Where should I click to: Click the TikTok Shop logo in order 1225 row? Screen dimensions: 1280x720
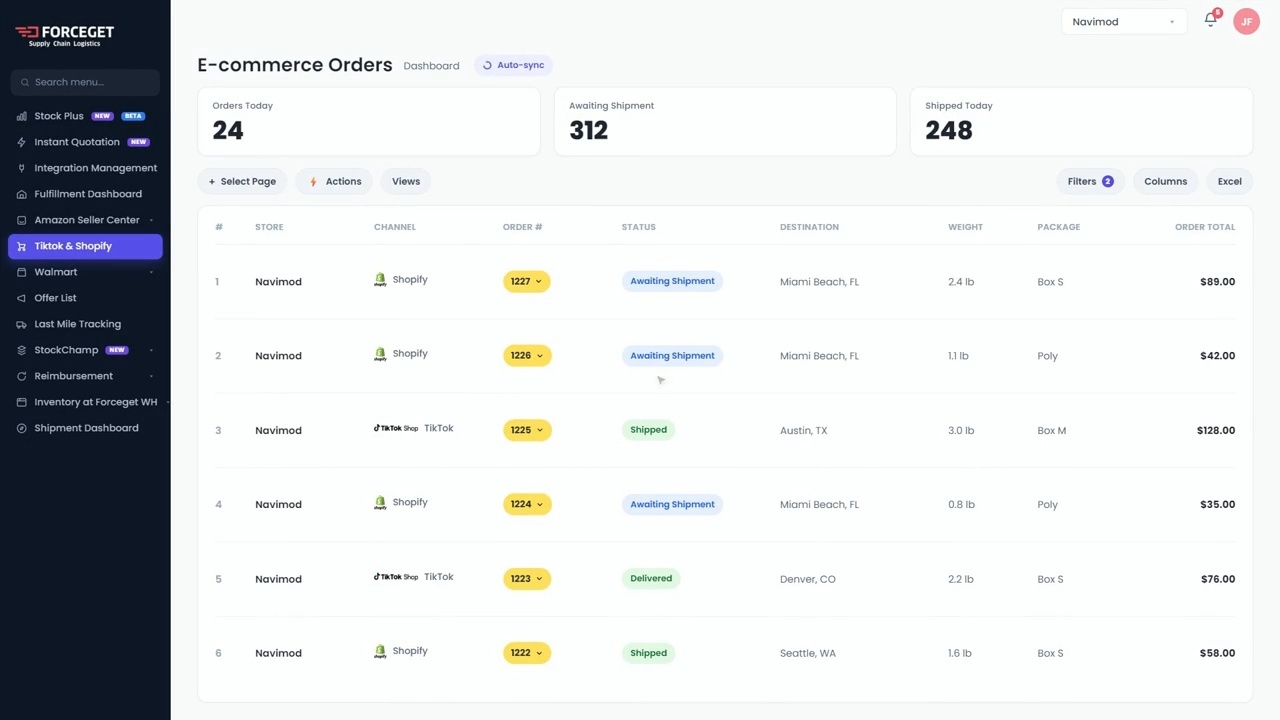point(396,428)
